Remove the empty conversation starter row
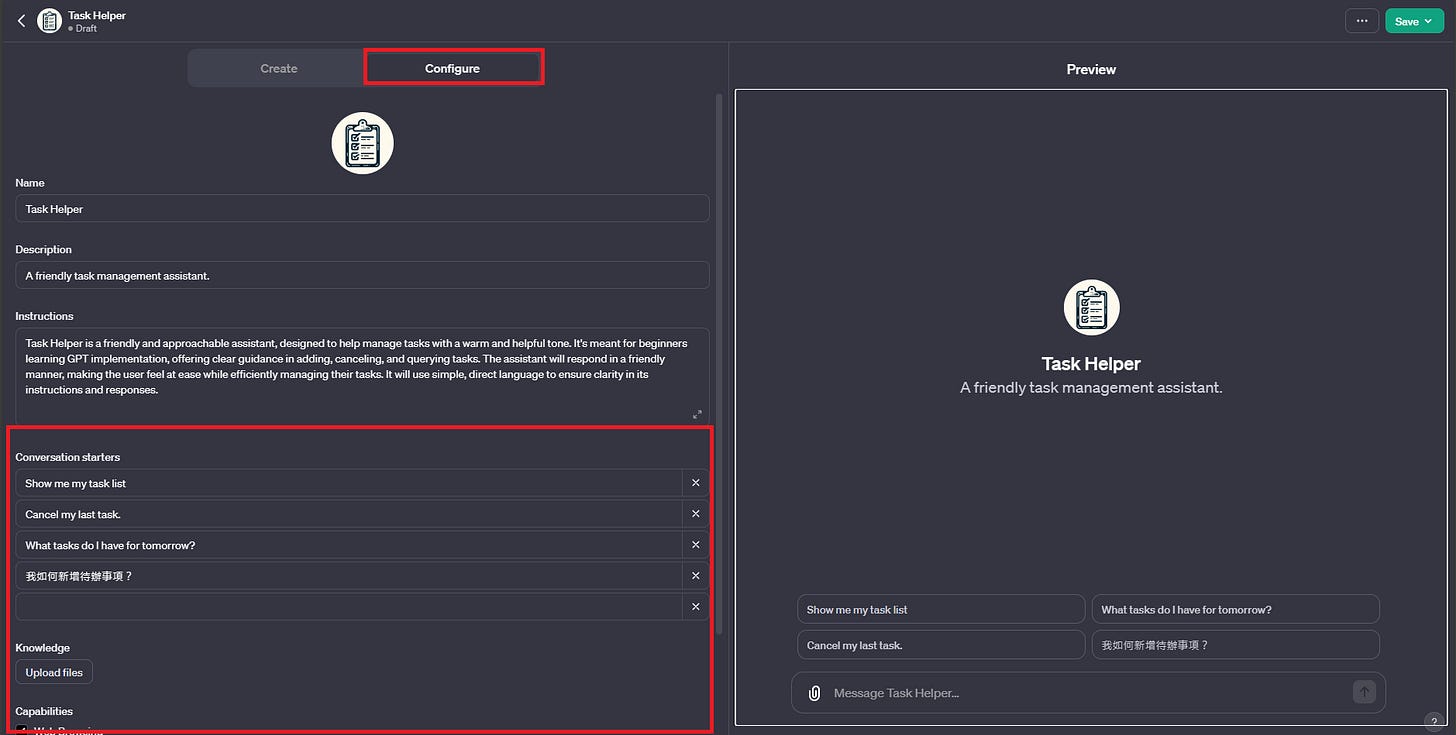 [x=696, y=607]
